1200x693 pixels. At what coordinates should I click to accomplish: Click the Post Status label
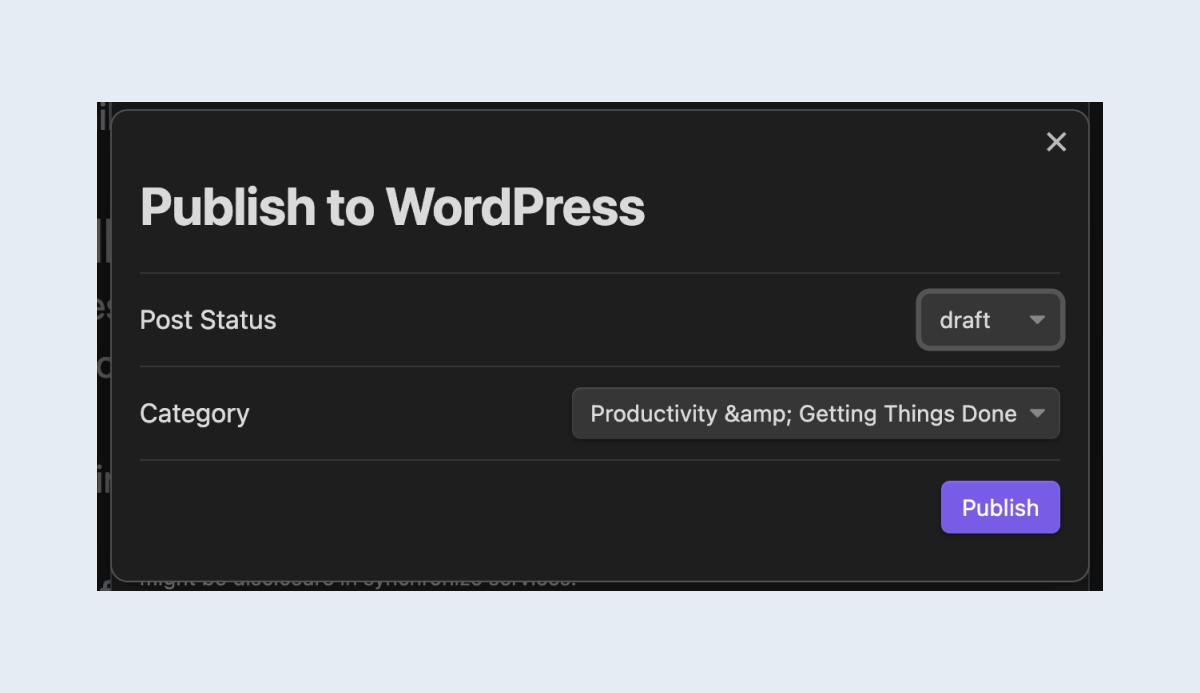tap(208, 320)
